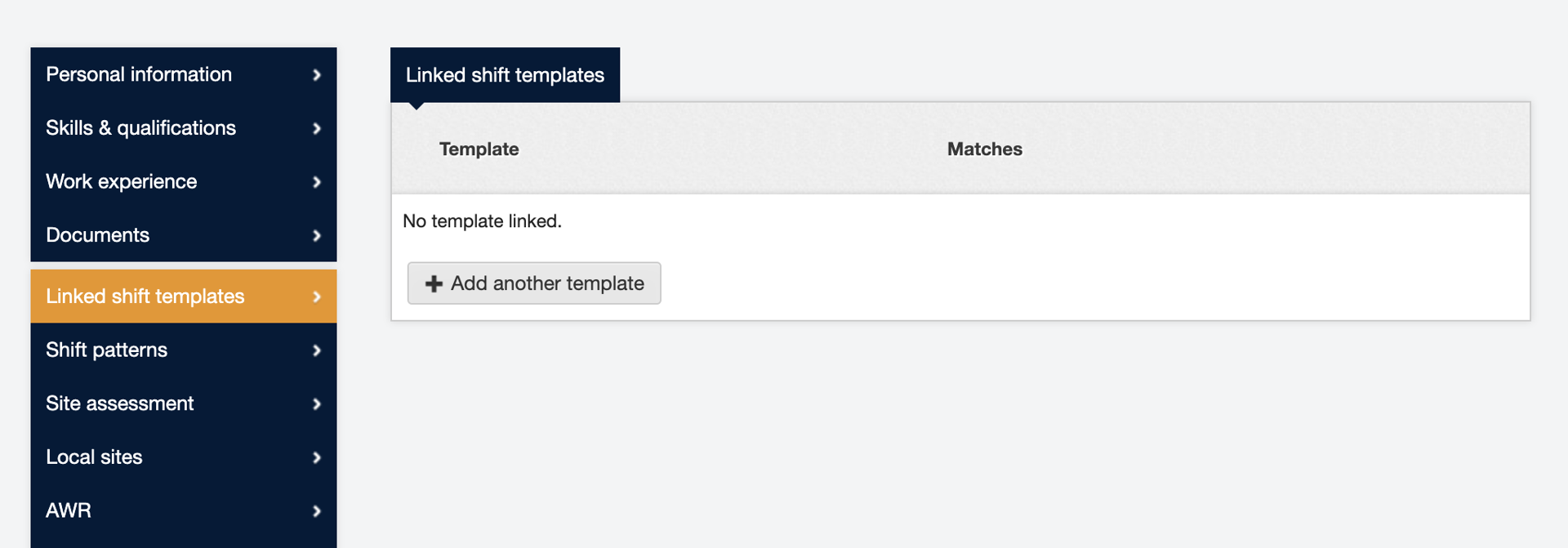Click chevron arrow beside Work experience
1568x548 pixels.
tap(317, 182)
